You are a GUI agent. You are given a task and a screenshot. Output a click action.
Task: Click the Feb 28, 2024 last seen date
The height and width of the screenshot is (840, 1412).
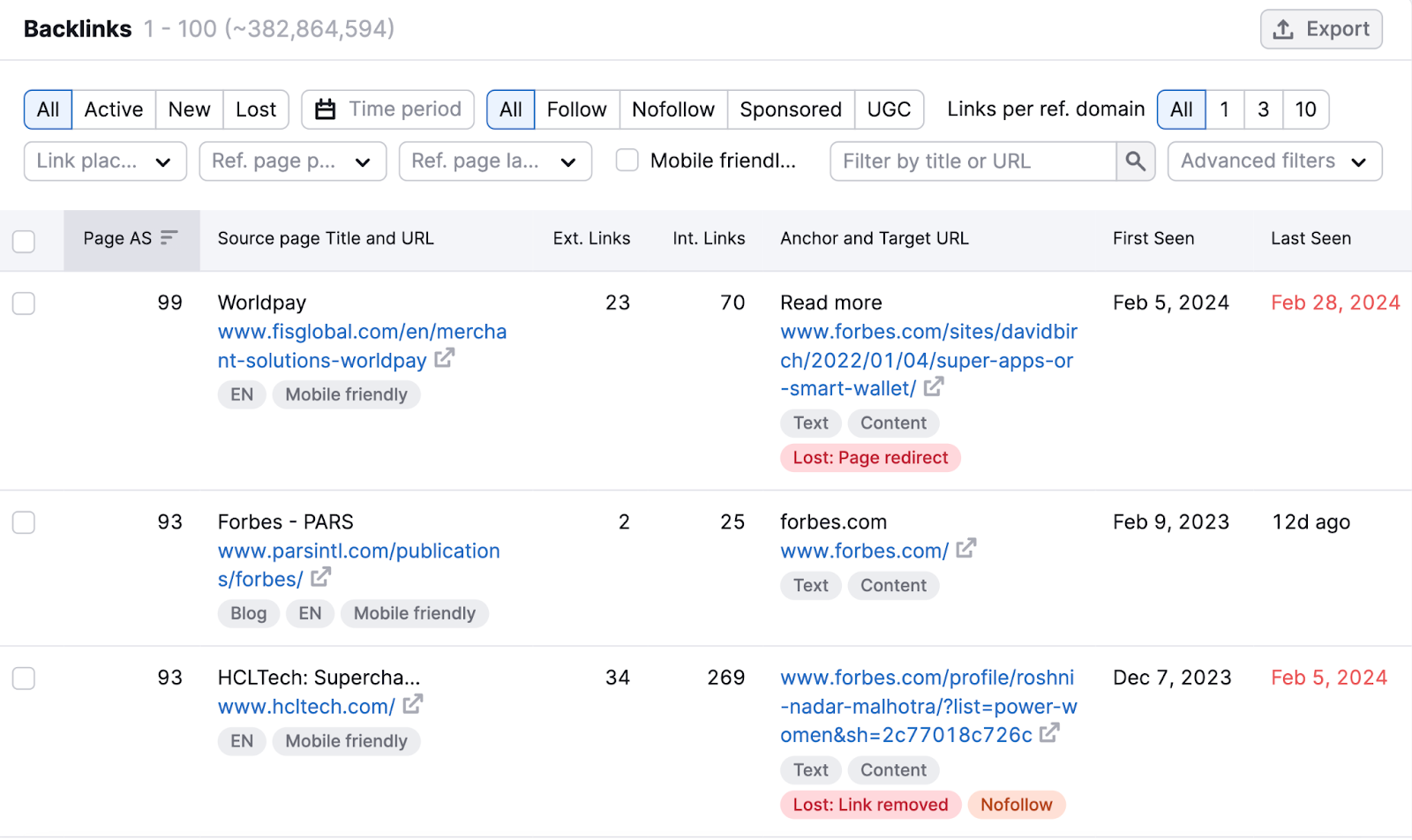1335,303
